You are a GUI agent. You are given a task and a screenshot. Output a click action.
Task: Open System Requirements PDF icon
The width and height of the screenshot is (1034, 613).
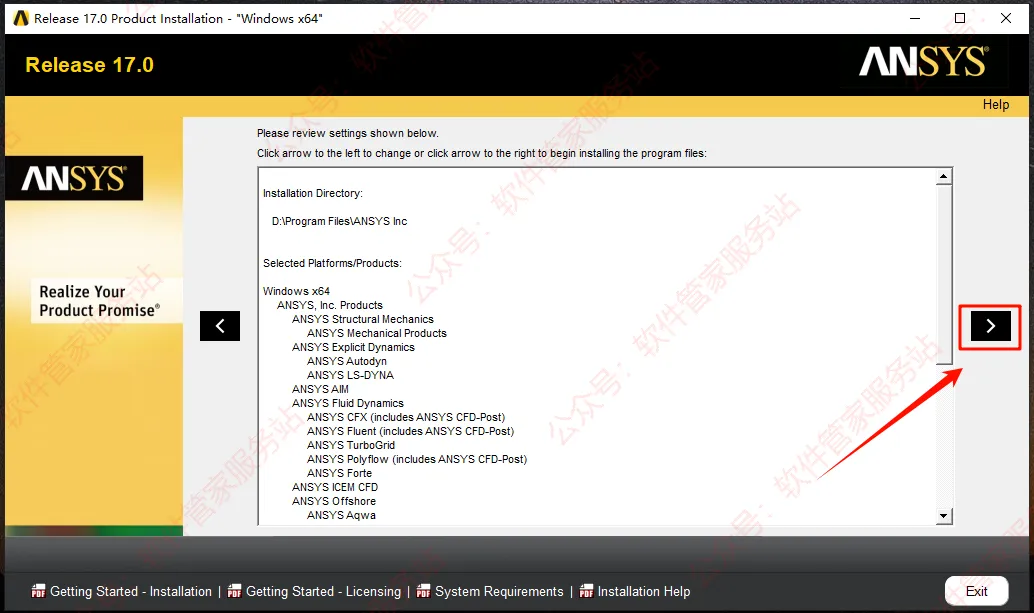[x=423, y=591]
